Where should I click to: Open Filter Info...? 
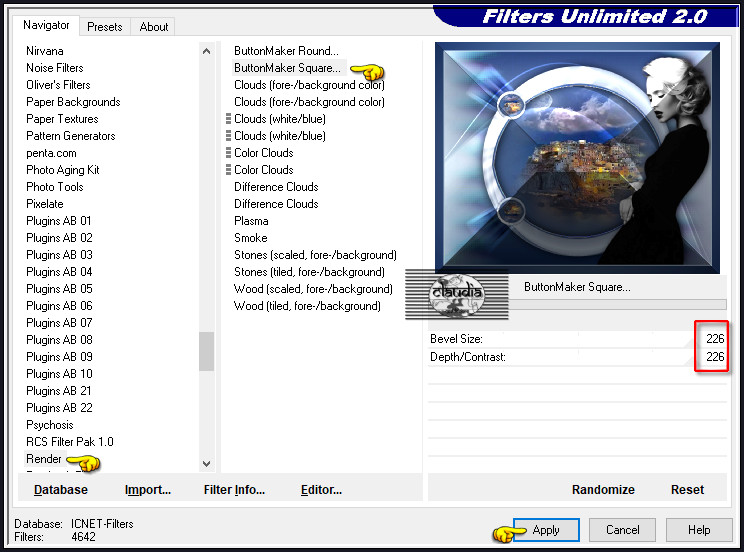tap(234, 489)
